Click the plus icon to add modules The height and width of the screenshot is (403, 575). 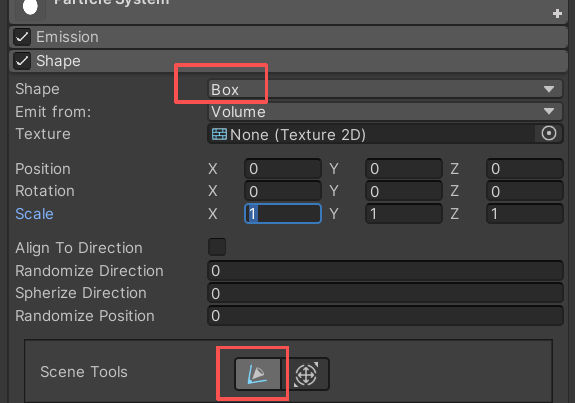tap(557, 14)
